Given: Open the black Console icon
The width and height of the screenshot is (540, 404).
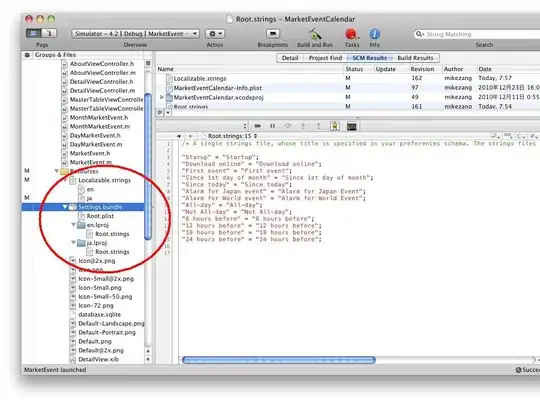Looking at the screenshot, I should pyautogui.click(x=352, y=126).
